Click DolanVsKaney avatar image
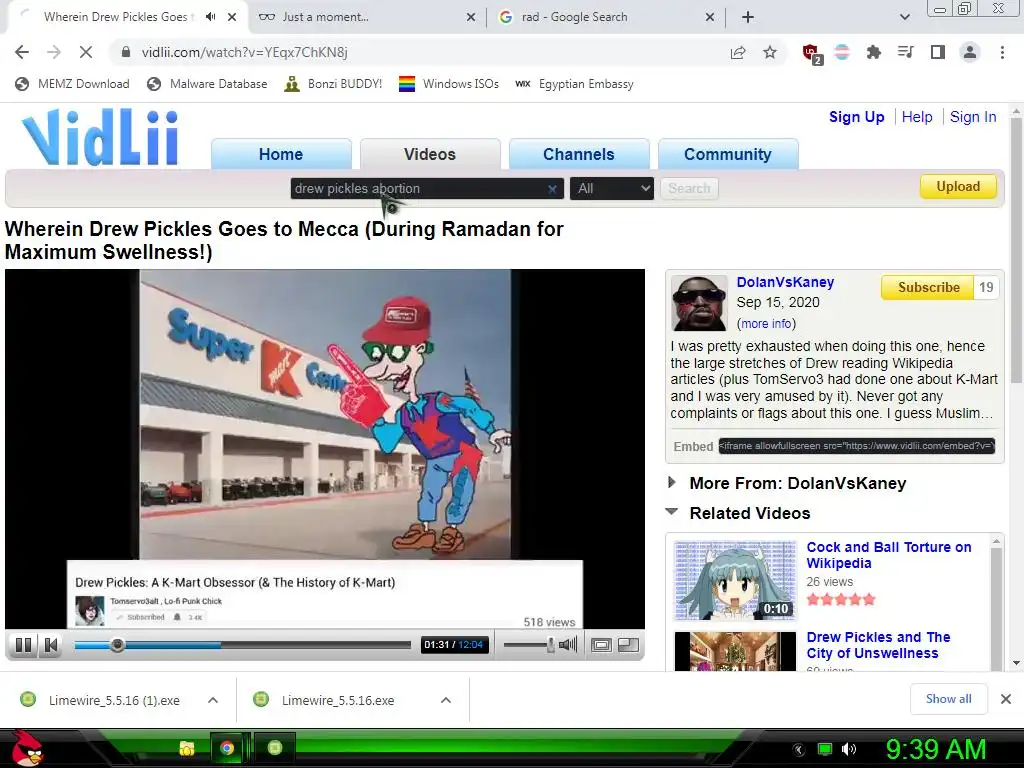Viewport: 1024px width, 768px height. click(x=699, y=303)
